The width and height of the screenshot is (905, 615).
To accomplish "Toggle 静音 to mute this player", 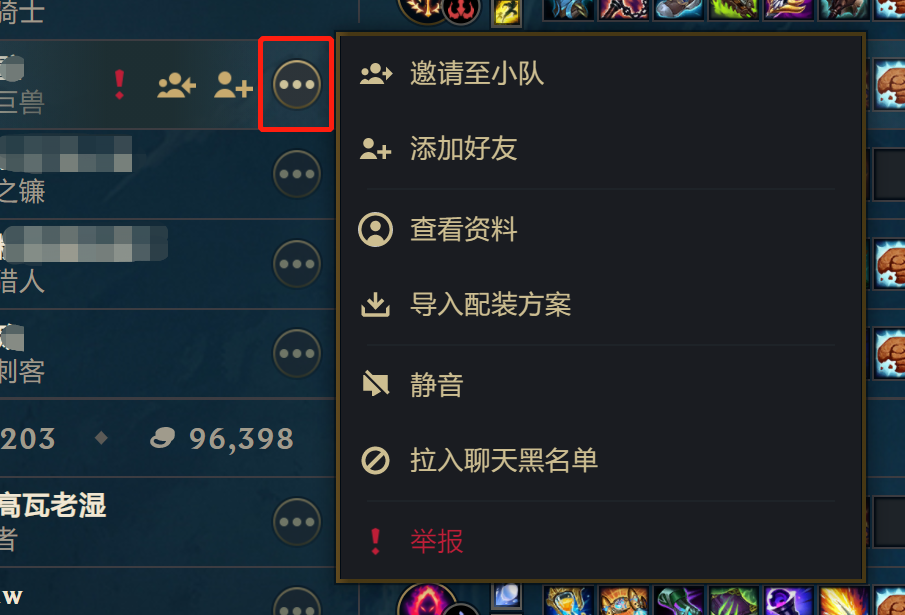I will tap(600, 385).
